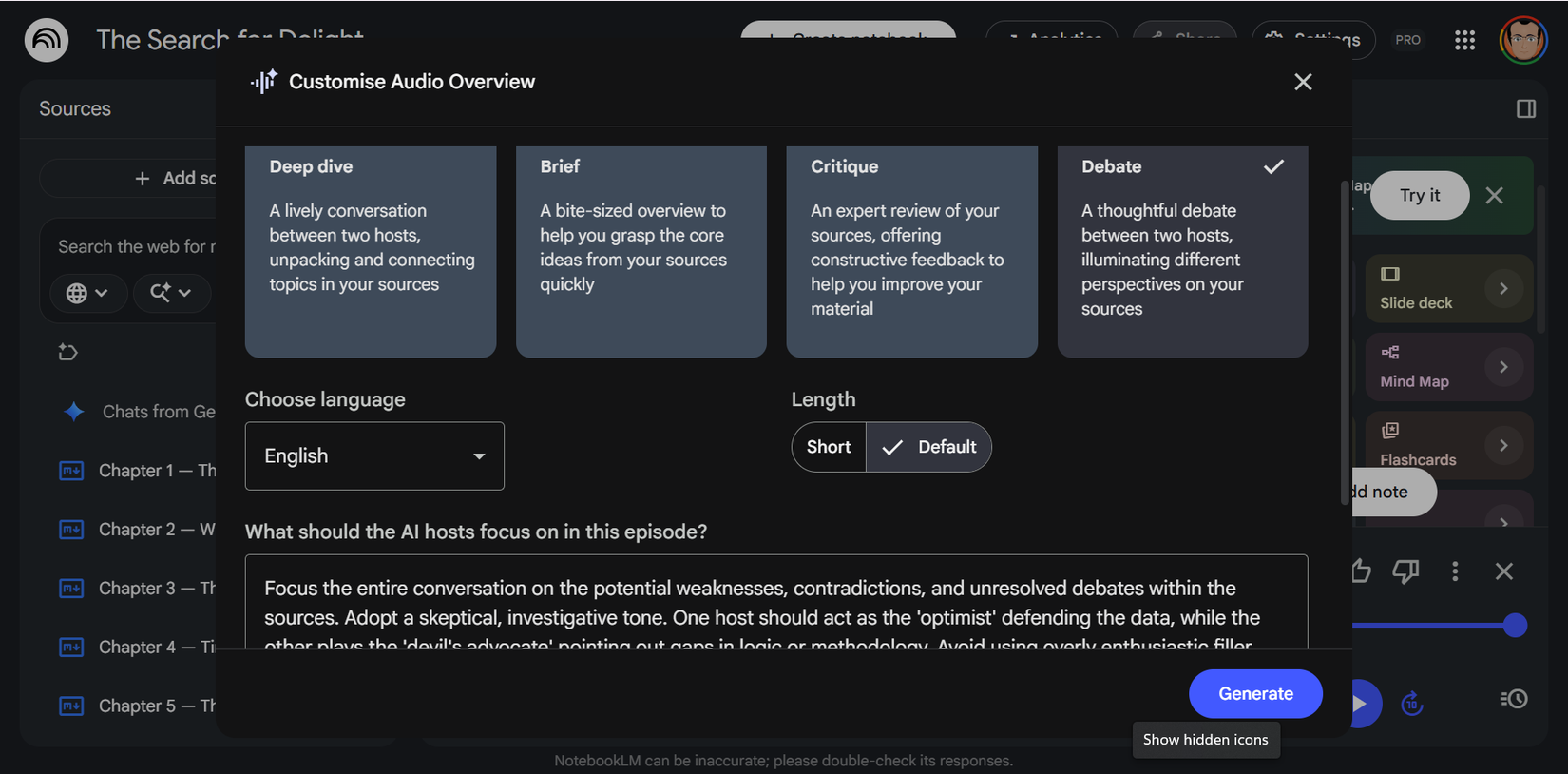Click the Search the web field
The width and height of the screenshot is (1568, 774).
point(137,247)
